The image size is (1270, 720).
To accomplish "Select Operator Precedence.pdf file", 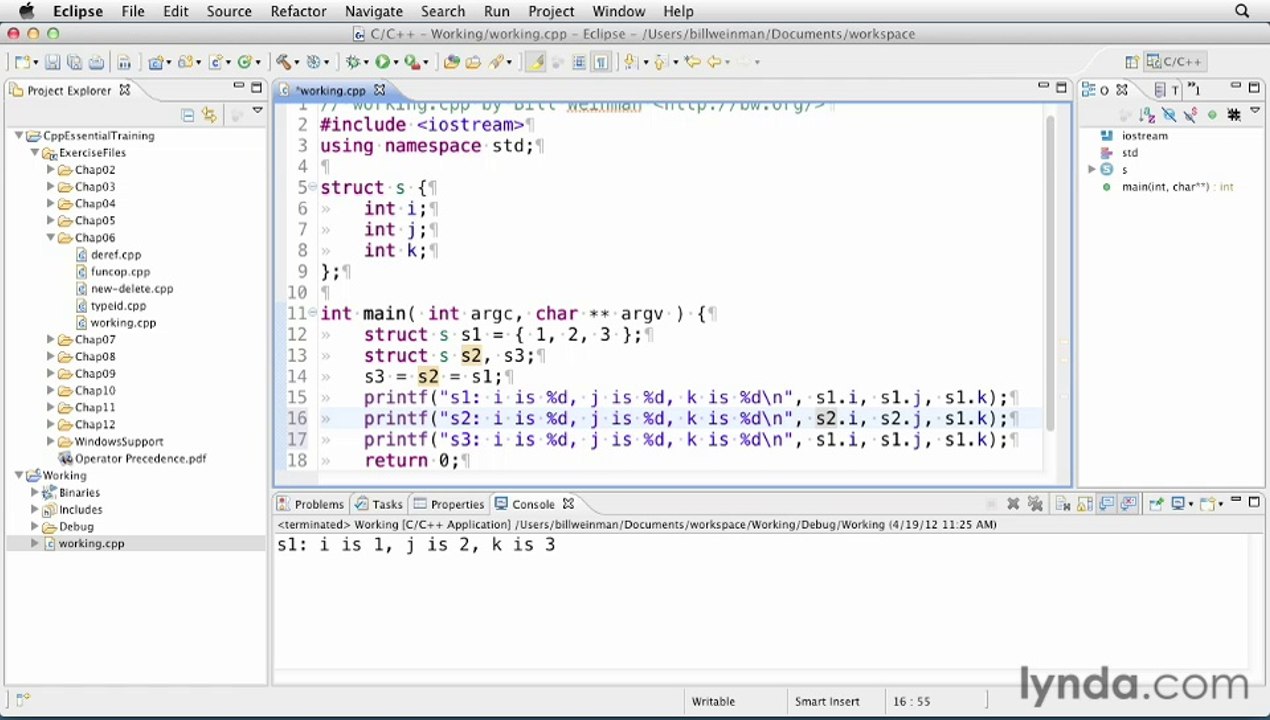I will [x=140, y=459].
